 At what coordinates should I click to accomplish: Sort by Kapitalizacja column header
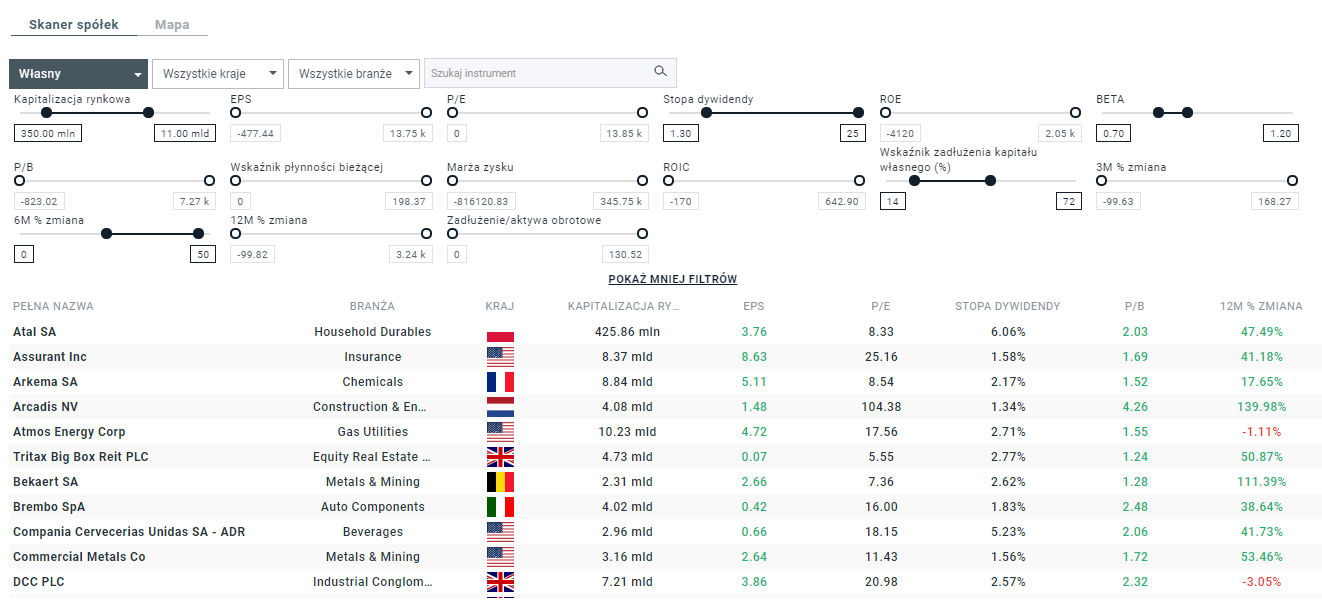[624, 306]
